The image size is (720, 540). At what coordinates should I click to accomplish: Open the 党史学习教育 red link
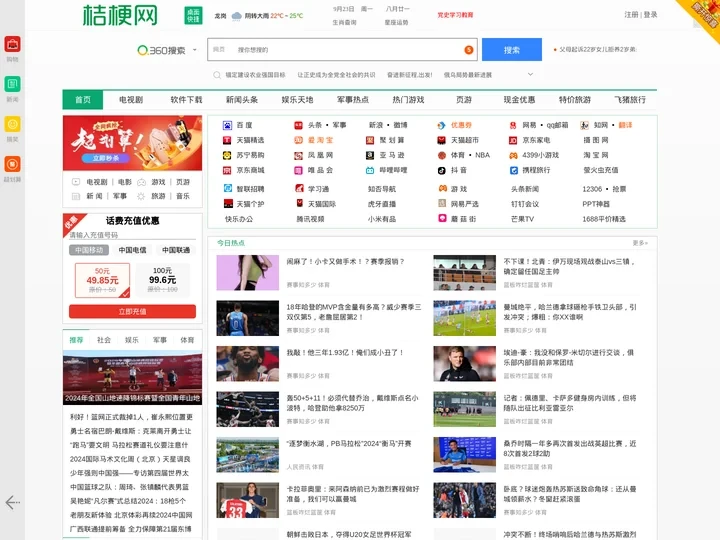click(455, 15)
